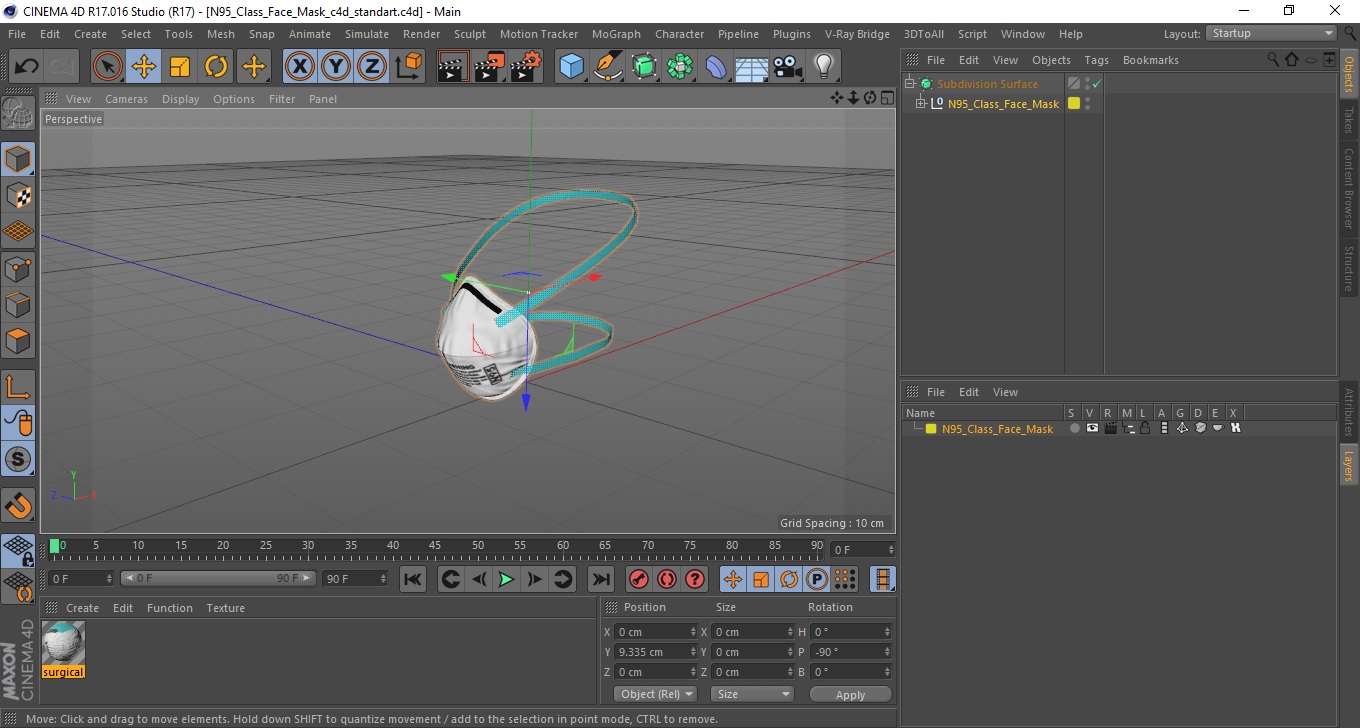Toggle Enable Snap magnet icon
The image size is (1360, 728).
click(18, 505)
